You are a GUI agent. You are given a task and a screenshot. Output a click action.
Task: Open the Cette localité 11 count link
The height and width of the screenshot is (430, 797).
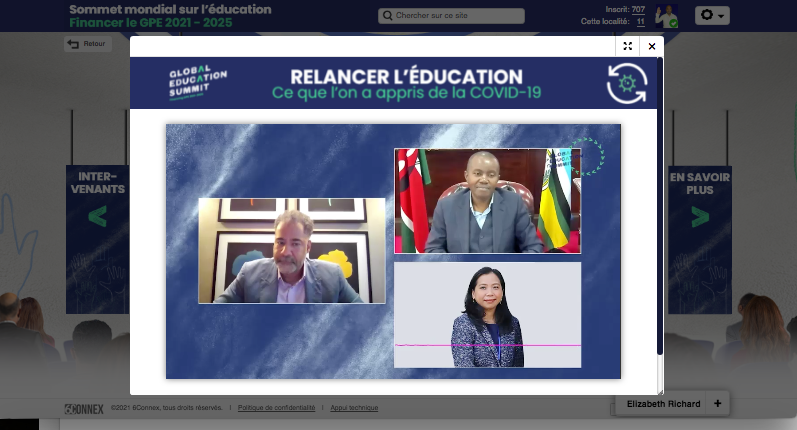coord(640,22)
